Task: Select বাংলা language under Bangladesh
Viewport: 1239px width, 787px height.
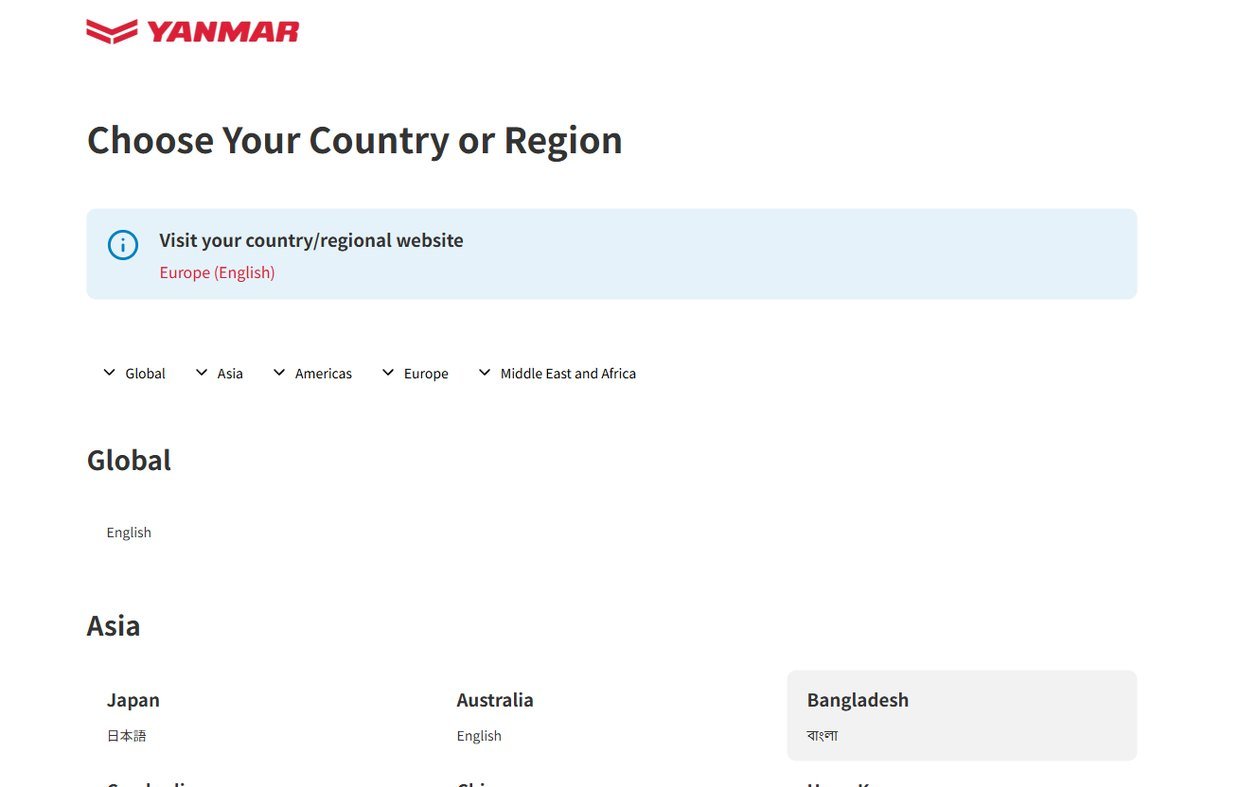Action: [x=822, y=735]
